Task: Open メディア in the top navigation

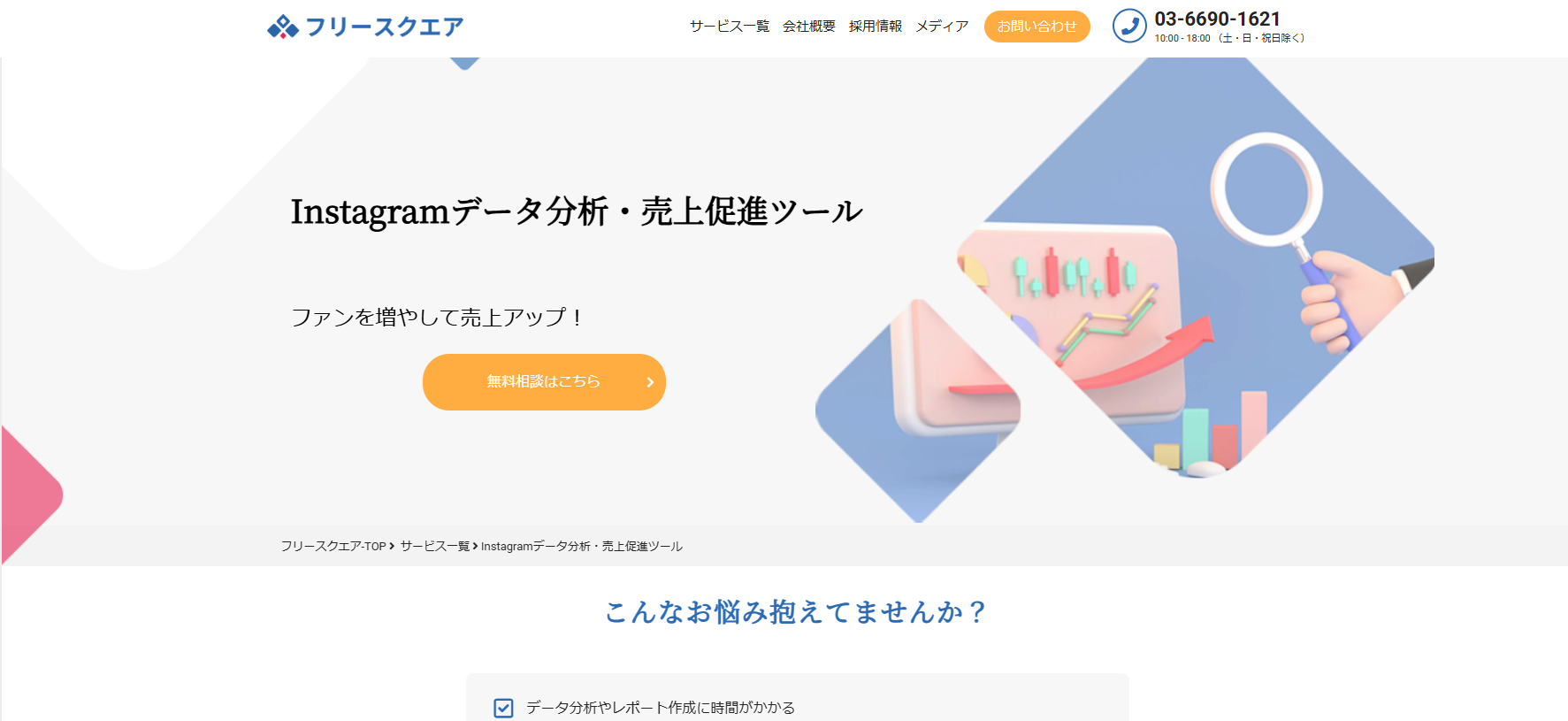Action: 942,27
